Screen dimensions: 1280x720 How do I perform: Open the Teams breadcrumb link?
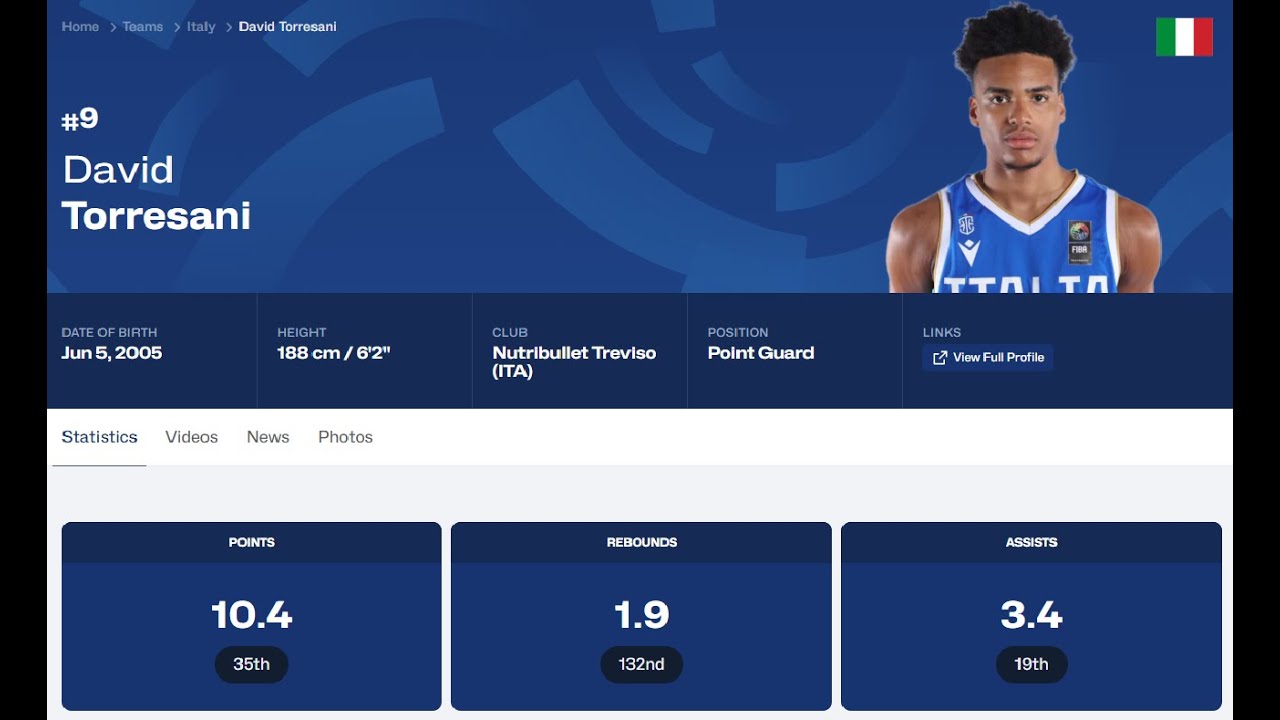click(142, 27)
